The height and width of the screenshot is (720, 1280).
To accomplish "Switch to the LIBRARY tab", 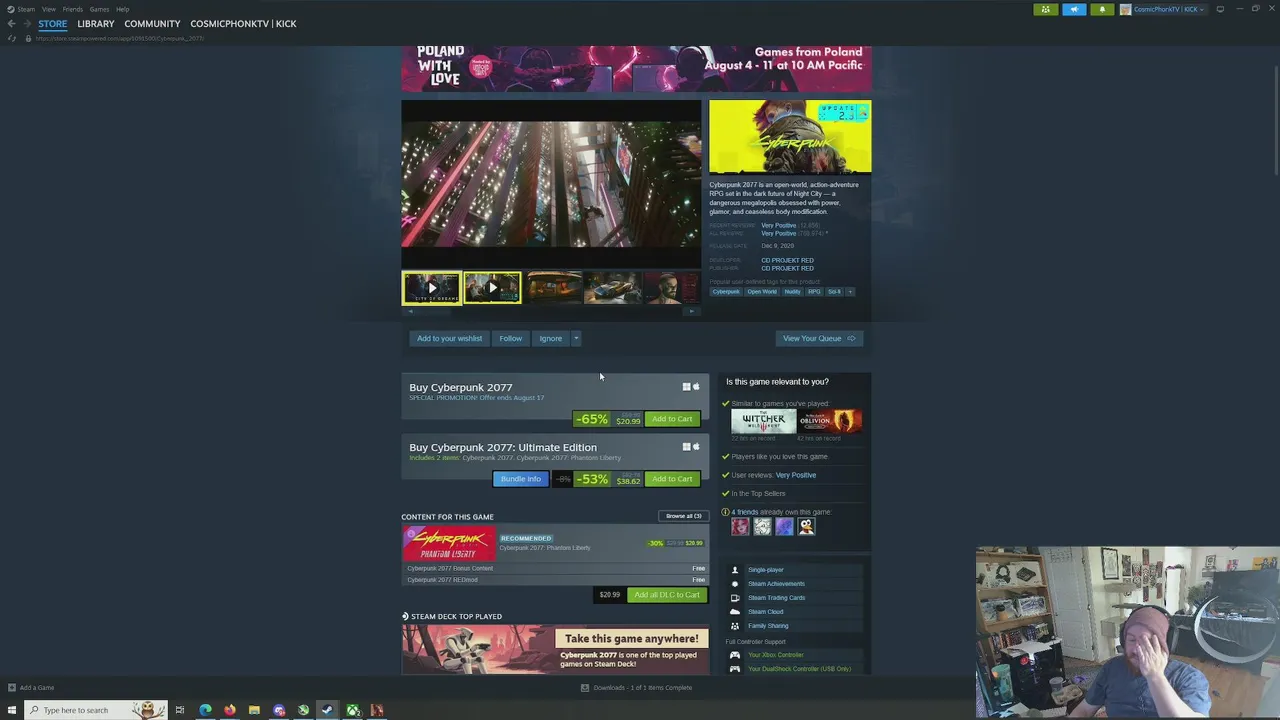I will pyautogui.click(x=96, y=24).
